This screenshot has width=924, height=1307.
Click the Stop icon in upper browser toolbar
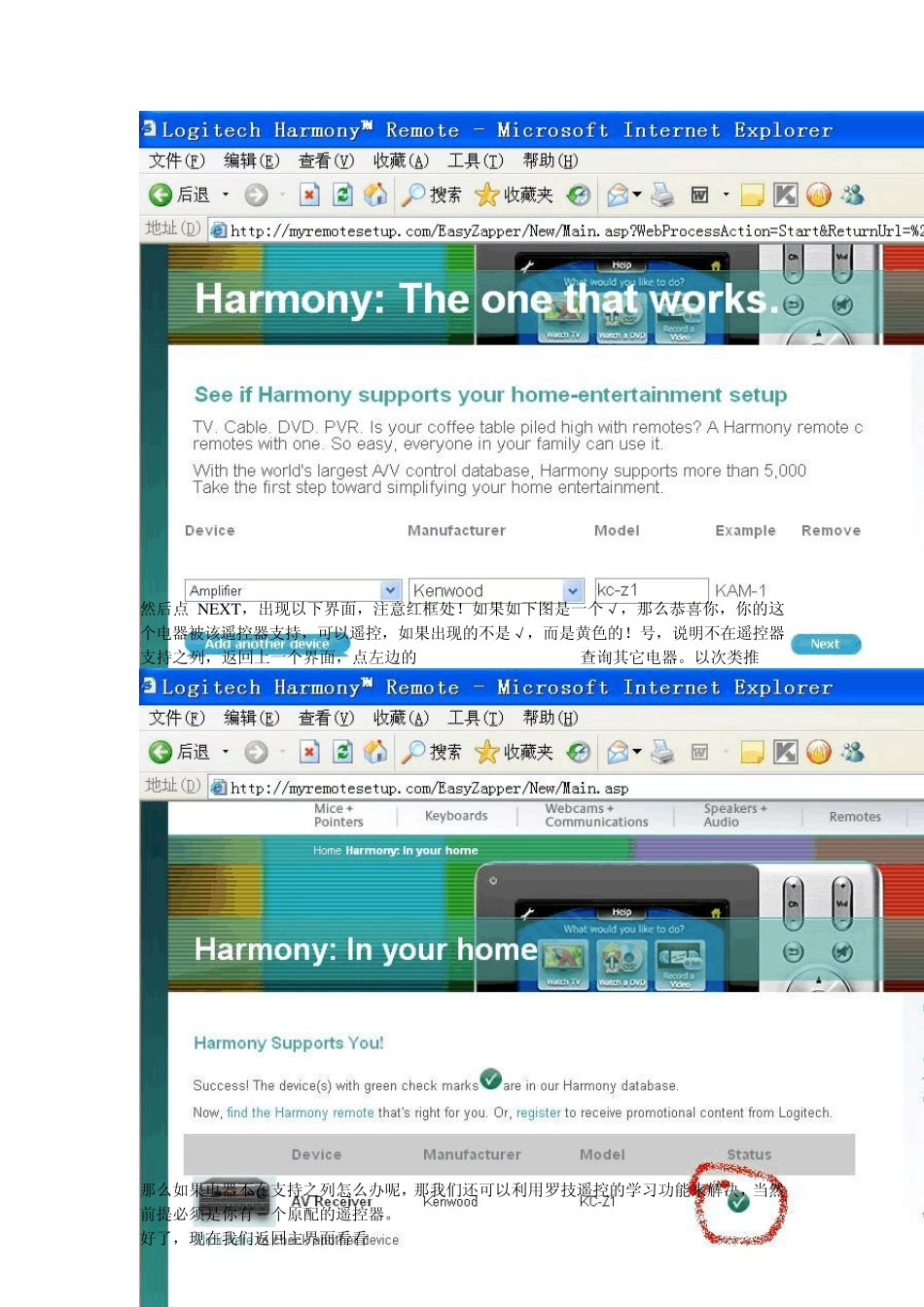[x=309, y=194]
